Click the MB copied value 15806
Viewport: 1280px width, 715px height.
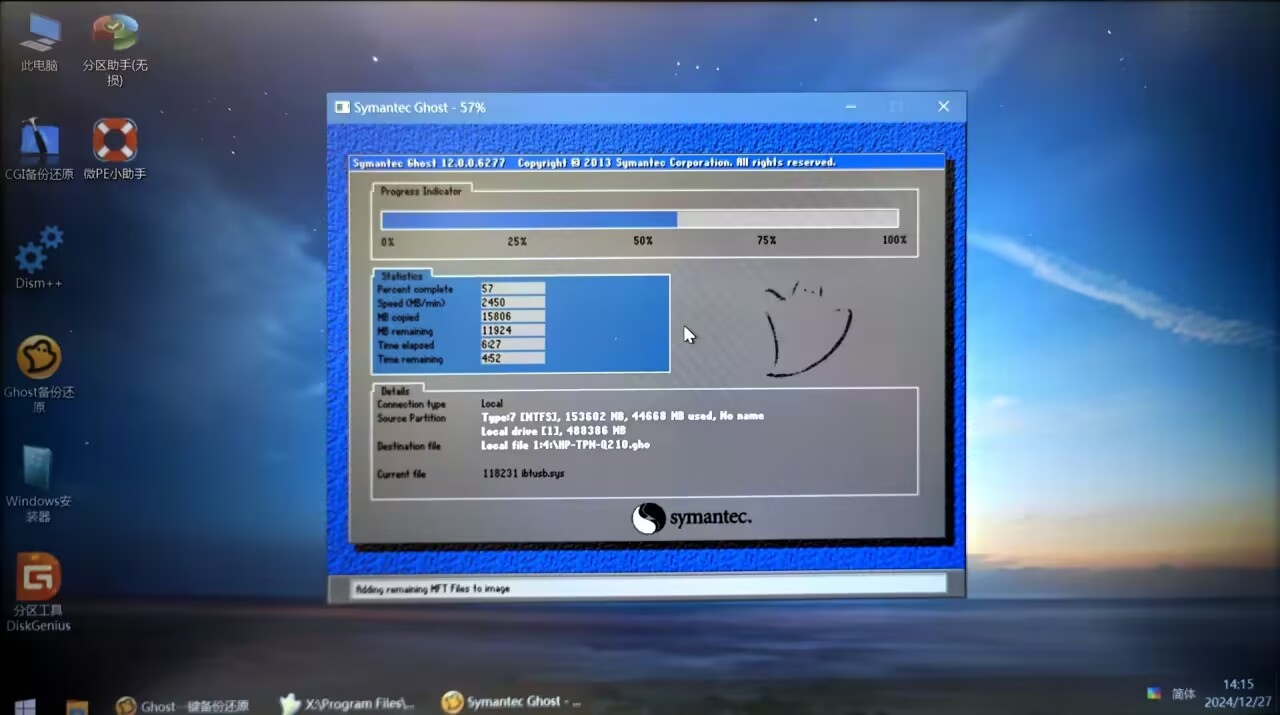click(x=512, y=317)
